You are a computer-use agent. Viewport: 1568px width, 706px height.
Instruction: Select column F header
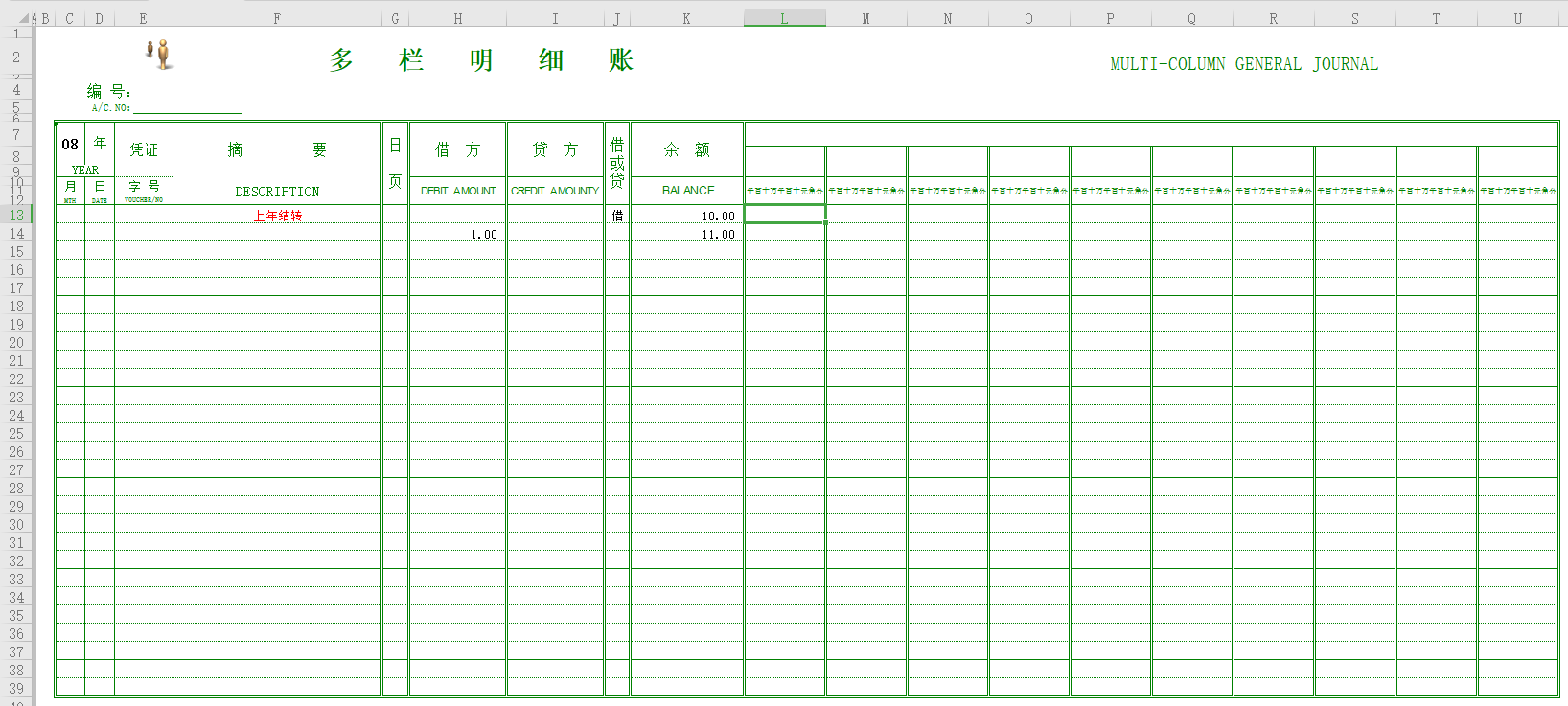click(x=277, y=18)
